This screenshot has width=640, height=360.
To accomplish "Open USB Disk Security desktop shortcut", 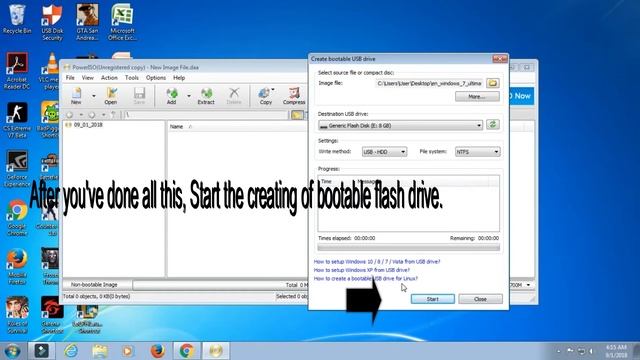I will pos(52,22).
